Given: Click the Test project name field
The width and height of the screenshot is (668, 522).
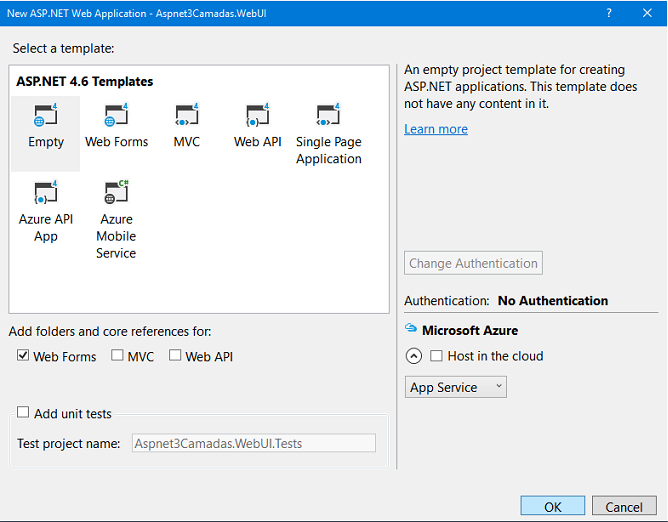Looking at the screenshot, I should click(254, 443).
